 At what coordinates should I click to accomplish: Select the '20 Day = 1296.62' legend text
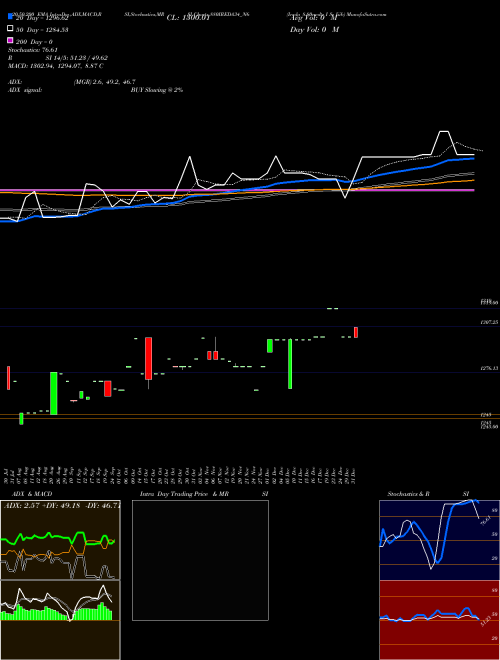[42, 19]
